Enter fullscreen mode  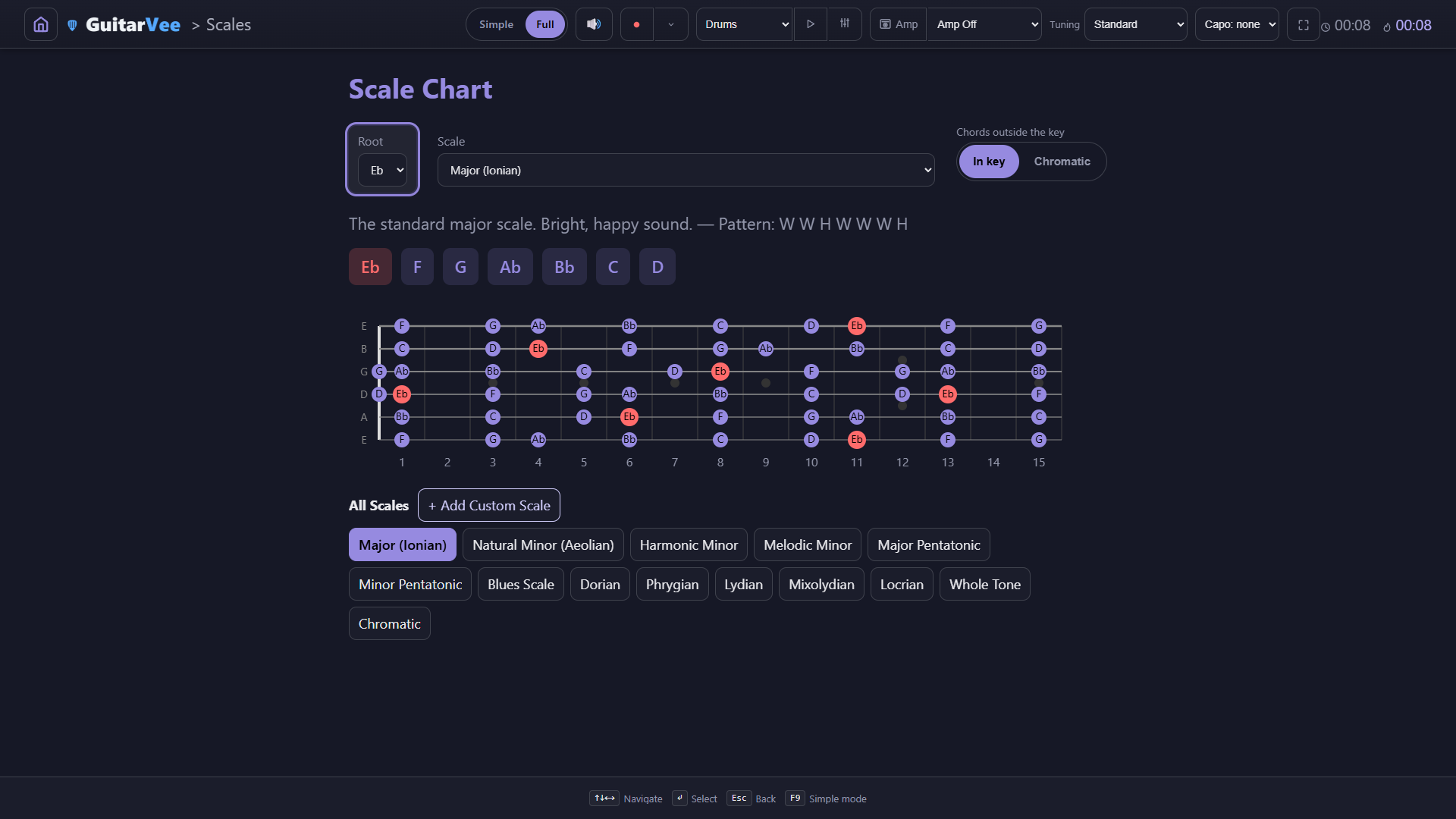1303,24
